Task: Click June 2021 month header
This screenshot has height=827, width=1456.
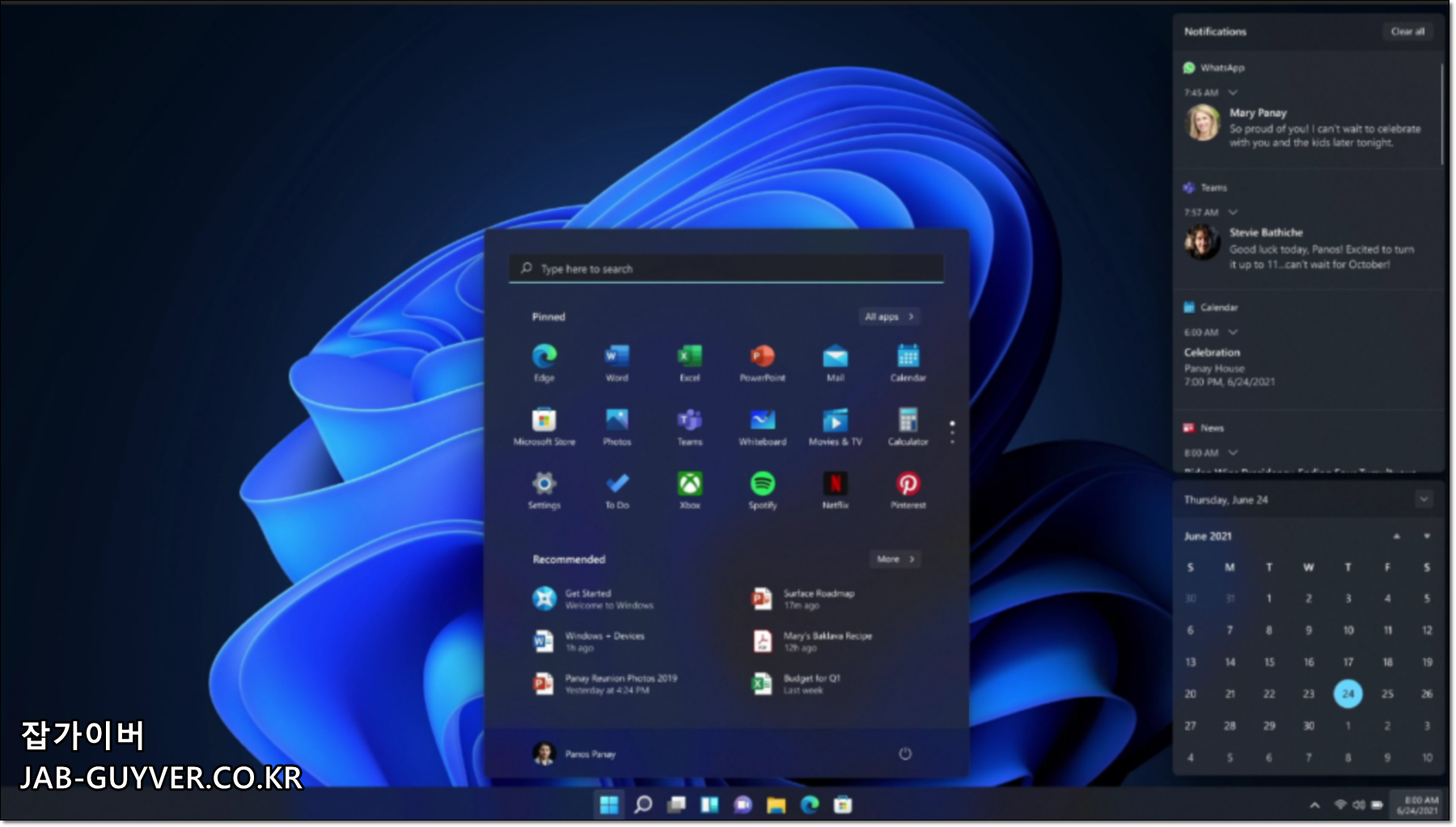Action: [1208, 536]
